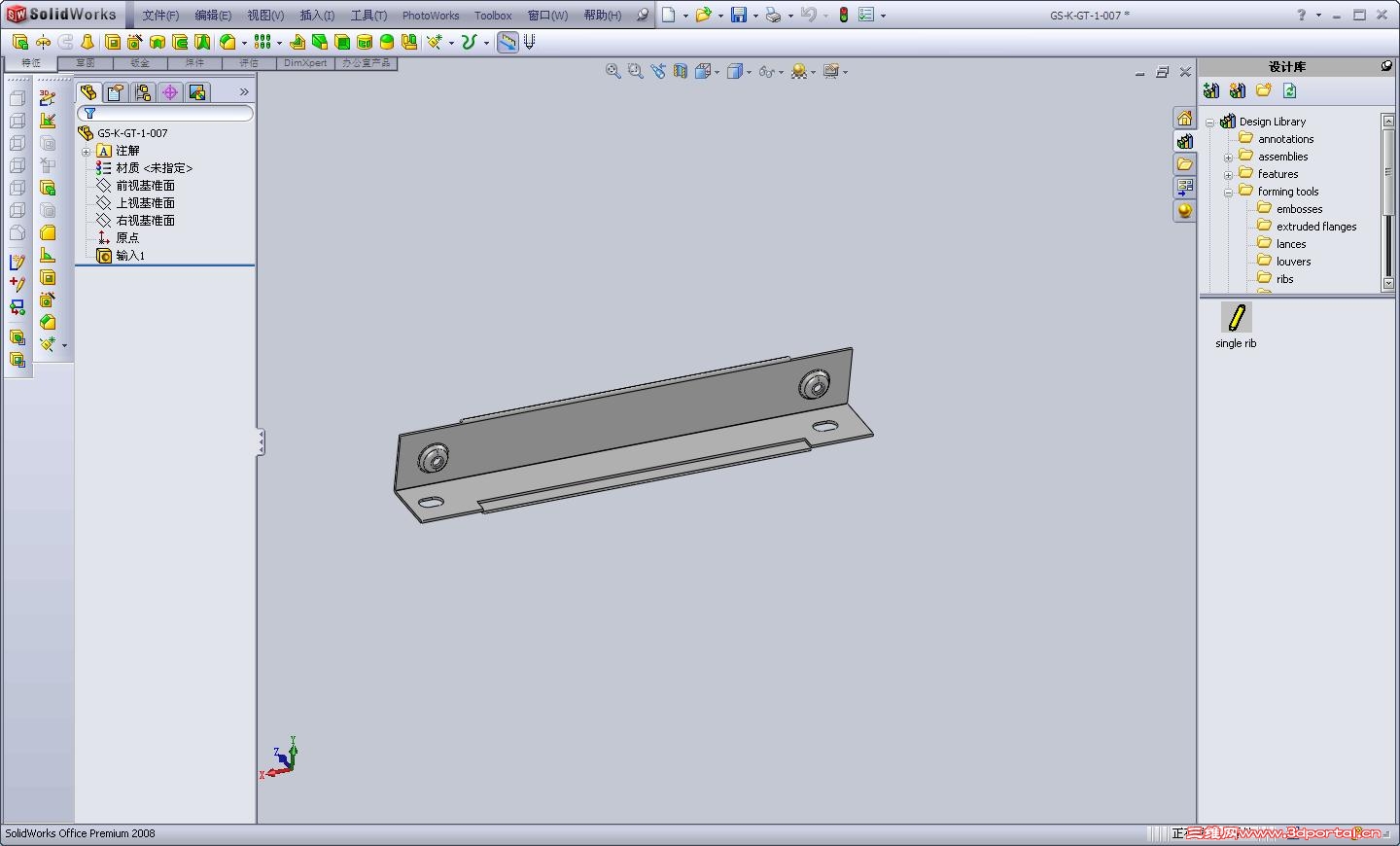Click the Previous View icon

(x=658, y=71)
